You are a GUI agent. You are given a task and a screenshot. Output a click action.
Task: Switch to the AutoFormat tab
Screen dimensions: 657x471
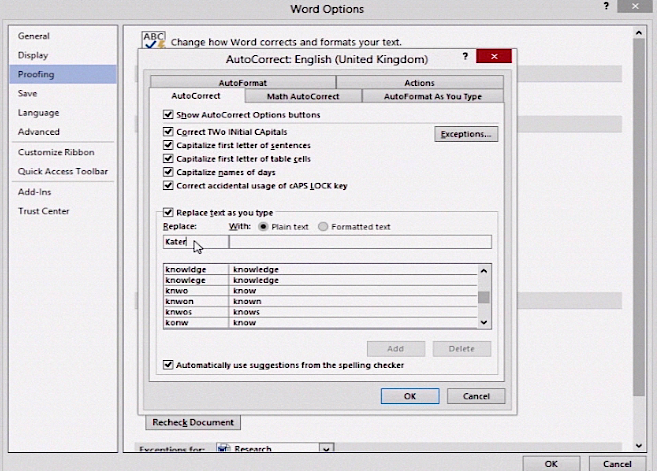tap(243, 83)
